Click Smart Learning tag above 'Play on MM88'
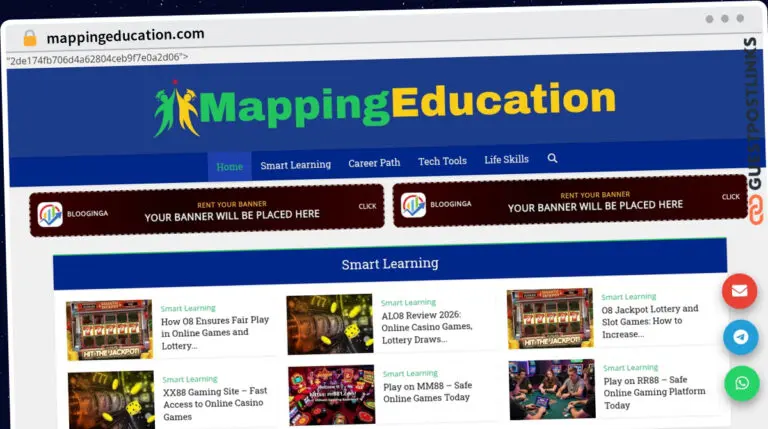This screenshot has width=768, height=429. (410, 373)
